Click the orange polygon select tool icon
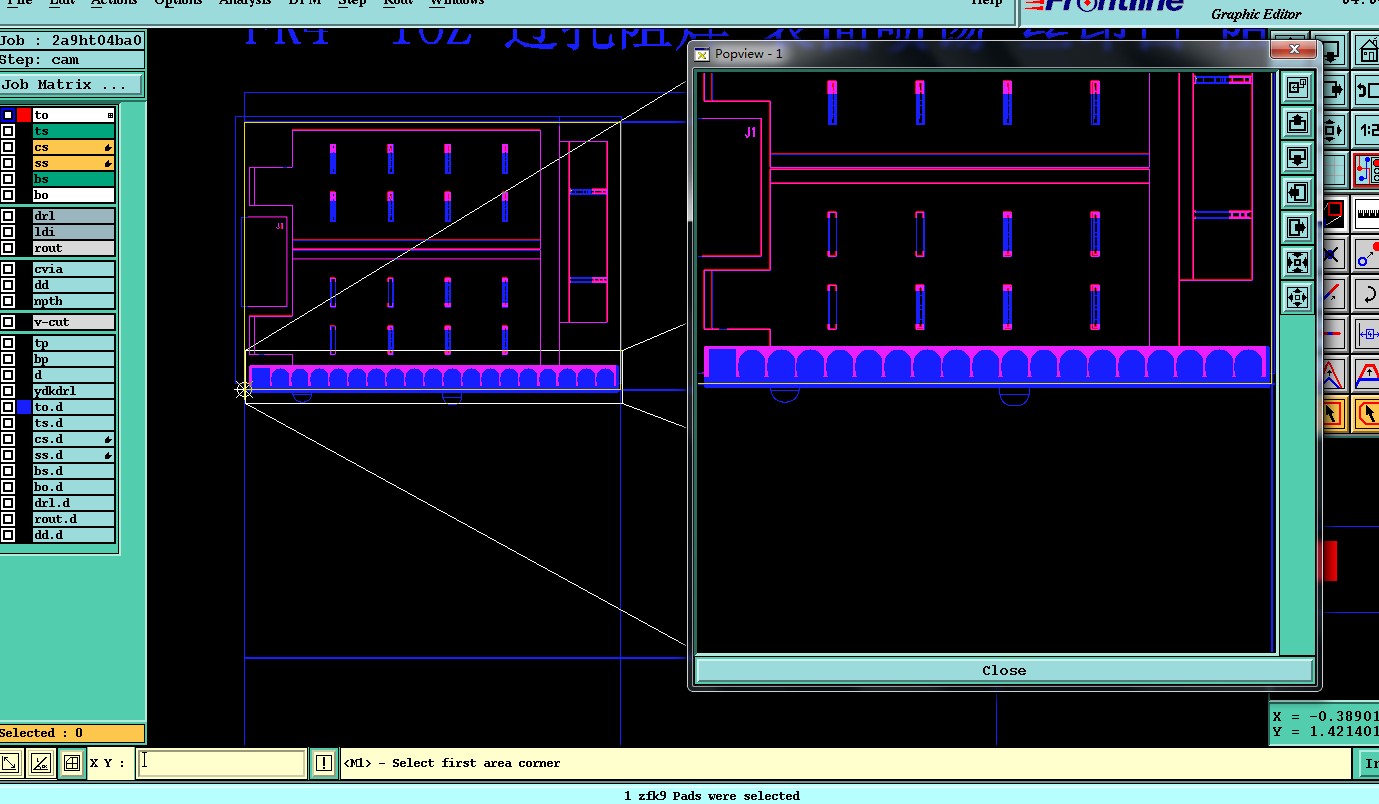The width and height of the screenshot is (1379, 804). tap(1367, 413)
